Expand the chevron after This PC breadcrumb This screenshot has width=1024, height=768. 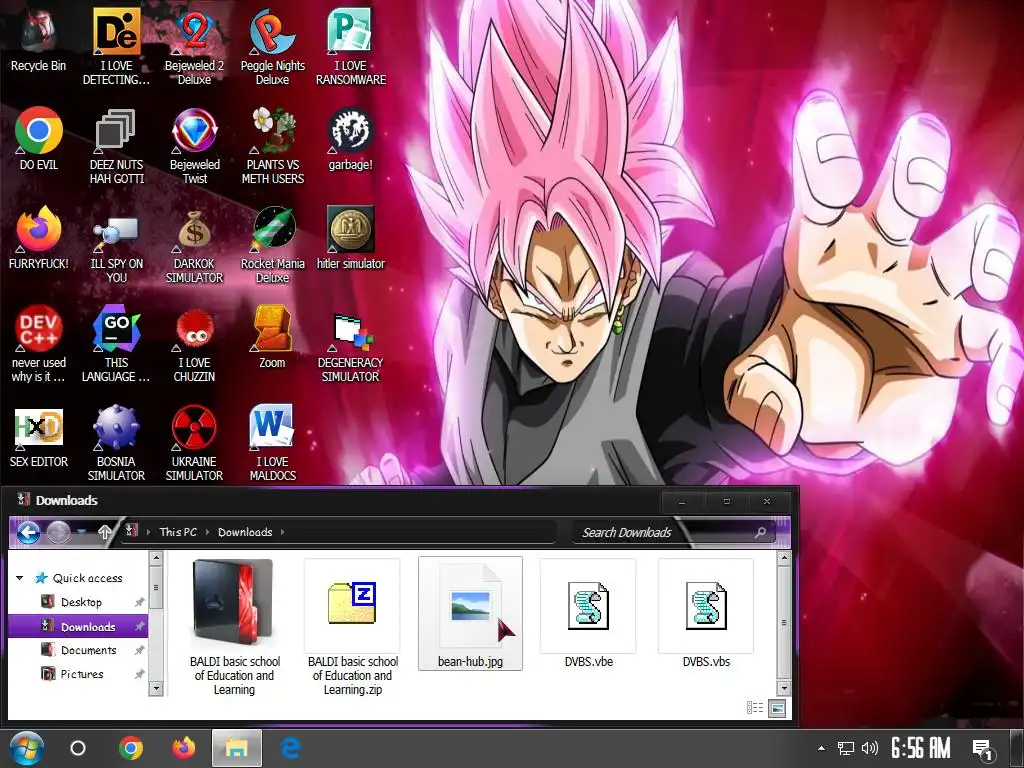[208, 532]
